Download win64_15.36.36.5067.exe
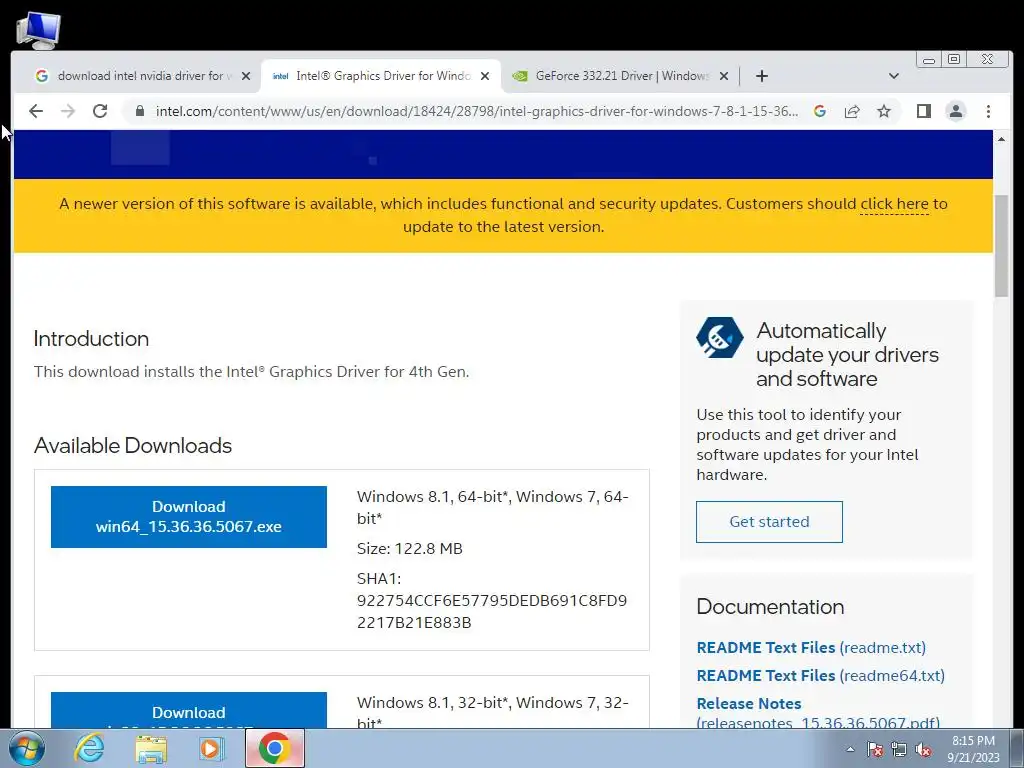The image size is (1024, 768). [x=189, y=517]
